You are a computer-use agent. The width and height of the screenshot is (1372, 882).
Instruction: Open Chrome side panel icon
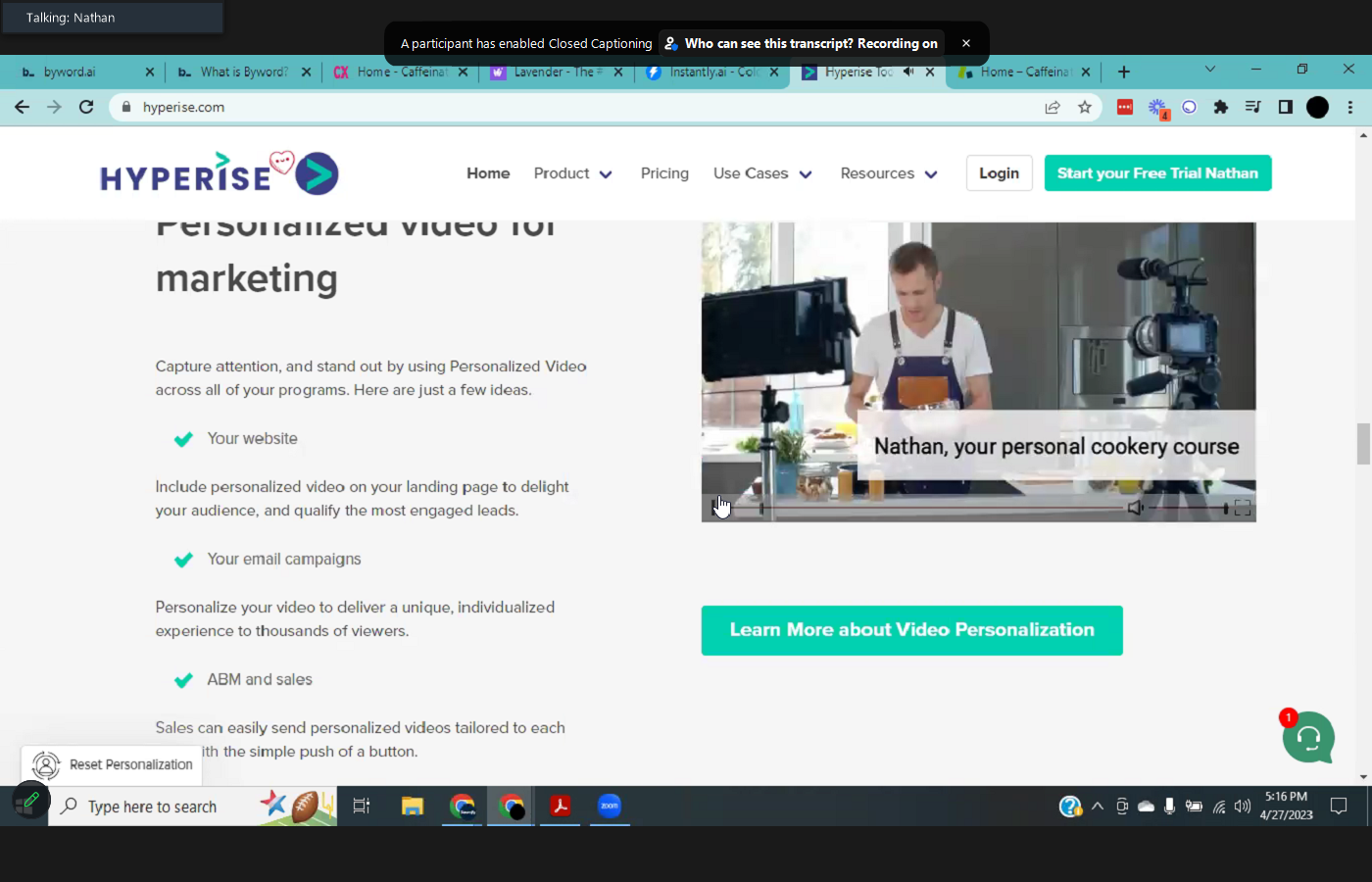pos(1285,107)
